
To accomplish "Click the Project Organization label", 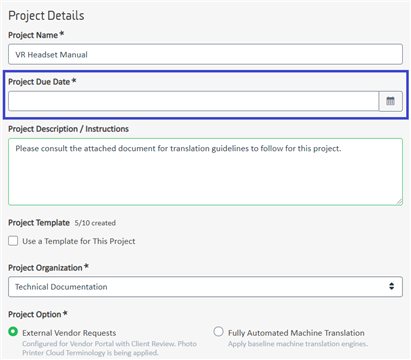I will [x=45, y=268].
